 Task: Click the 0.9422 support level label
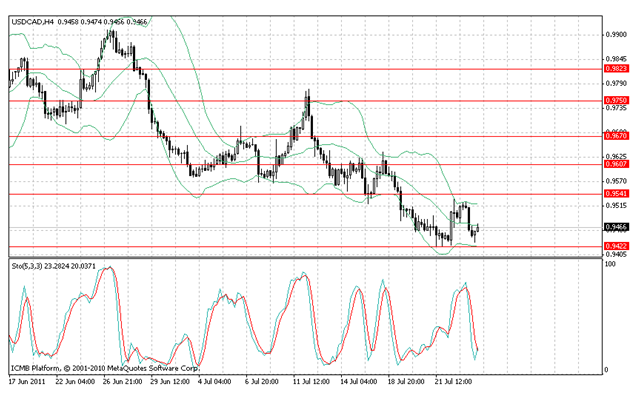pos(616,246)
